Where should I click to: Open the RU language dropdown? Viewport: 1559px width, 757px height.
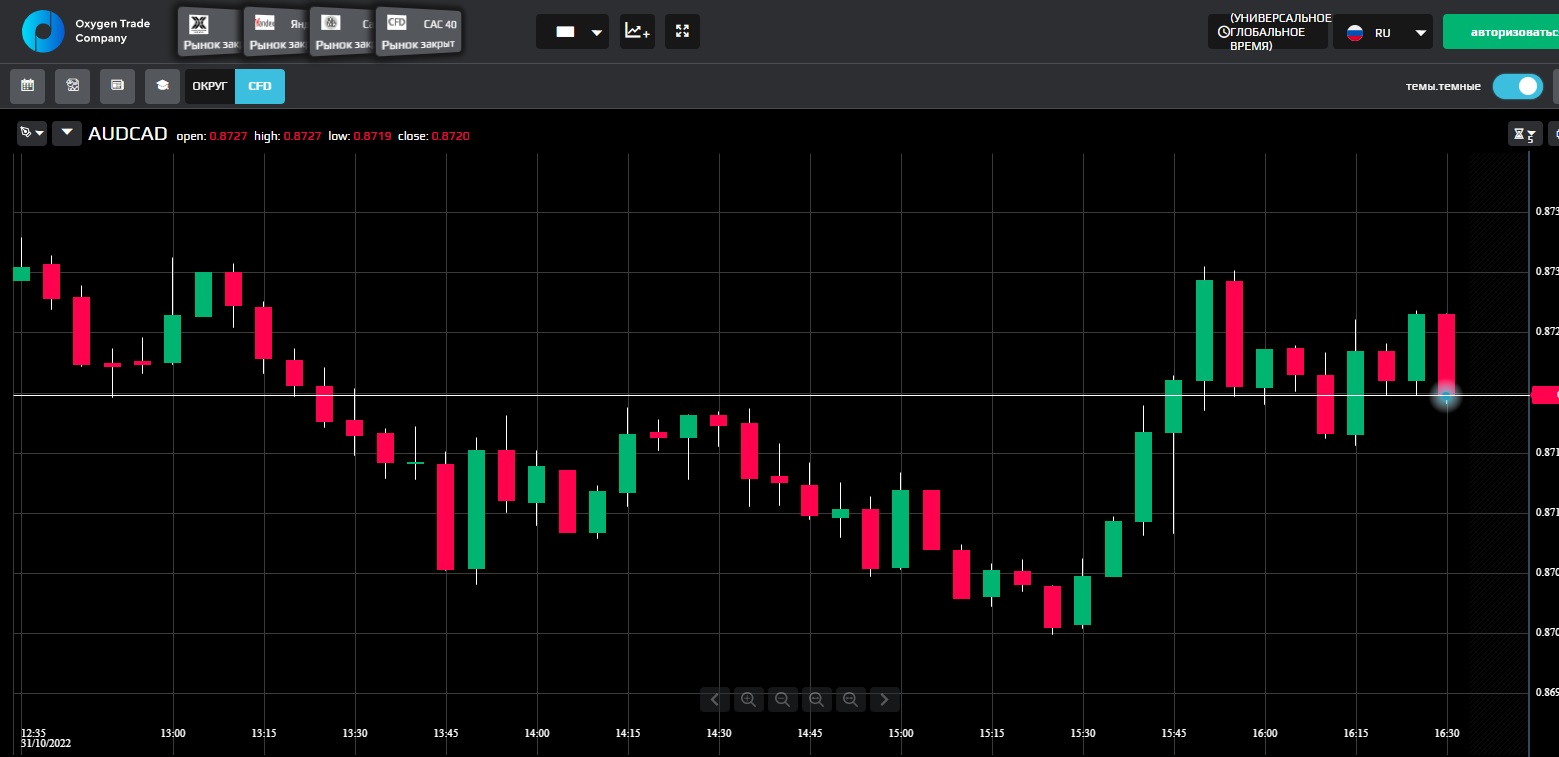[1383, 32]
